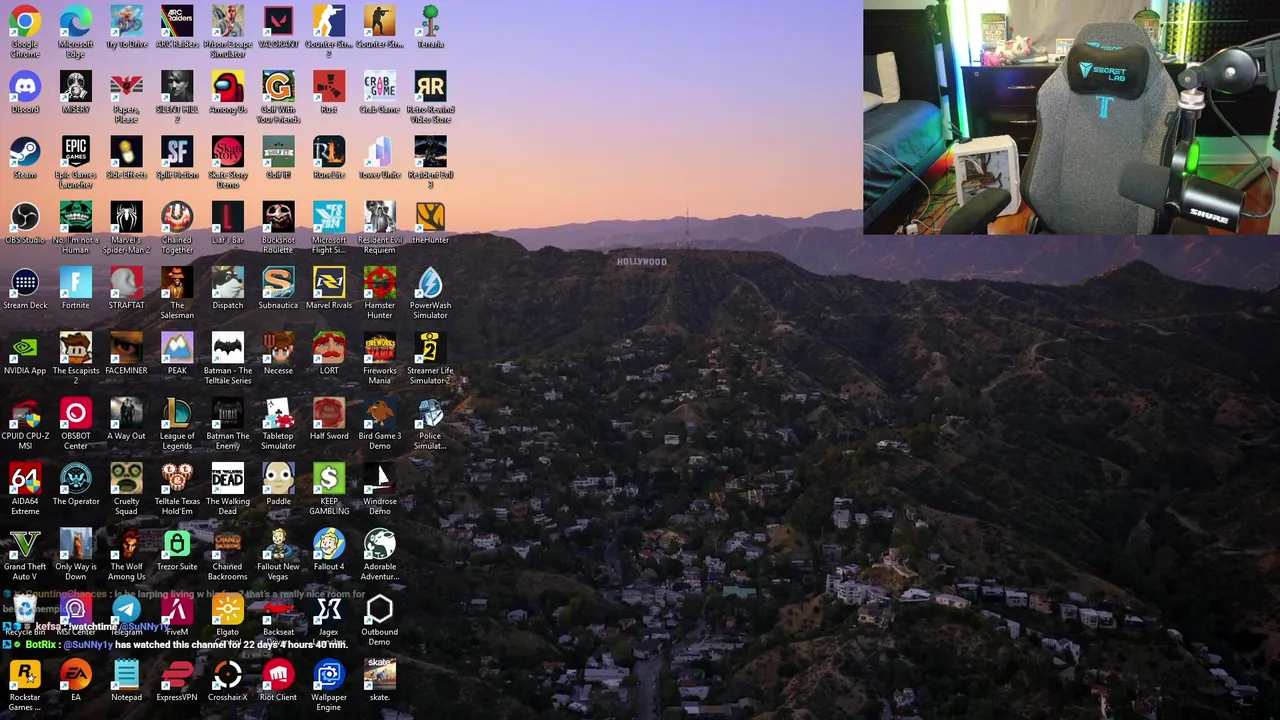
Task: Click the OBSBOT Center icon
Action: (76, 423)
